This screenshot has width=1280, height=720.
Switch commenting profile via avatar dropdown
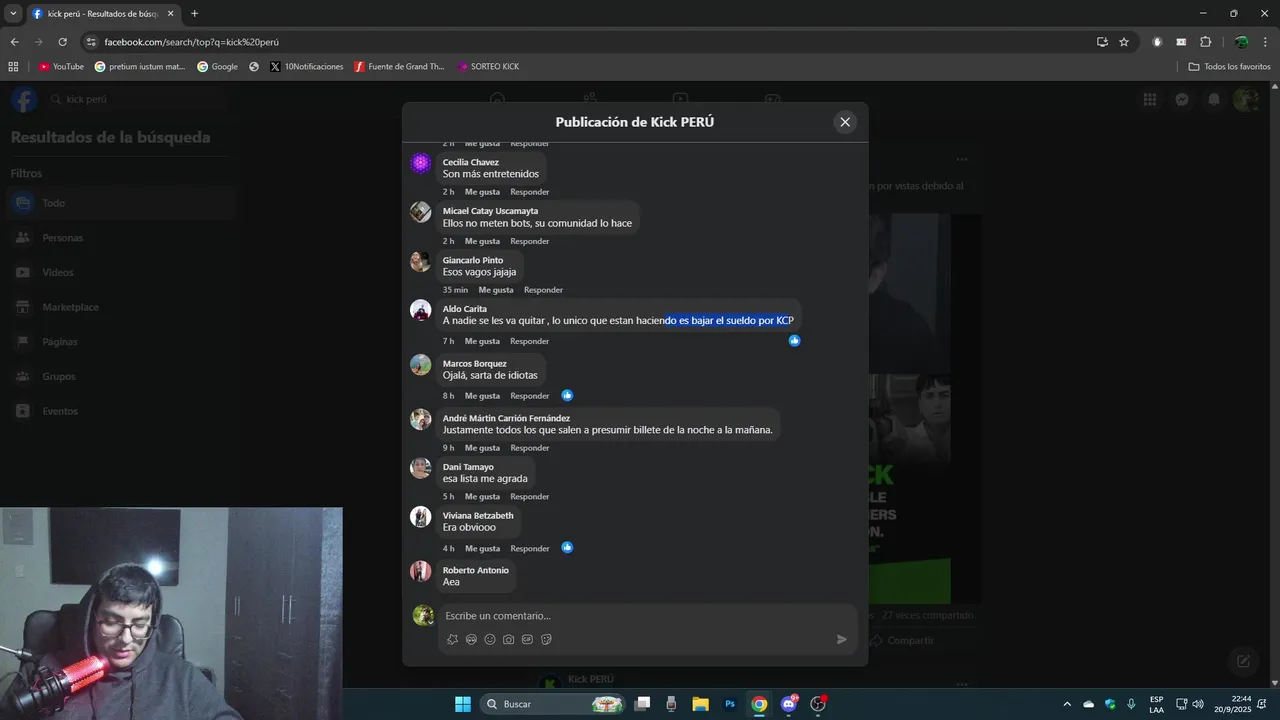(x=423, y=616)
